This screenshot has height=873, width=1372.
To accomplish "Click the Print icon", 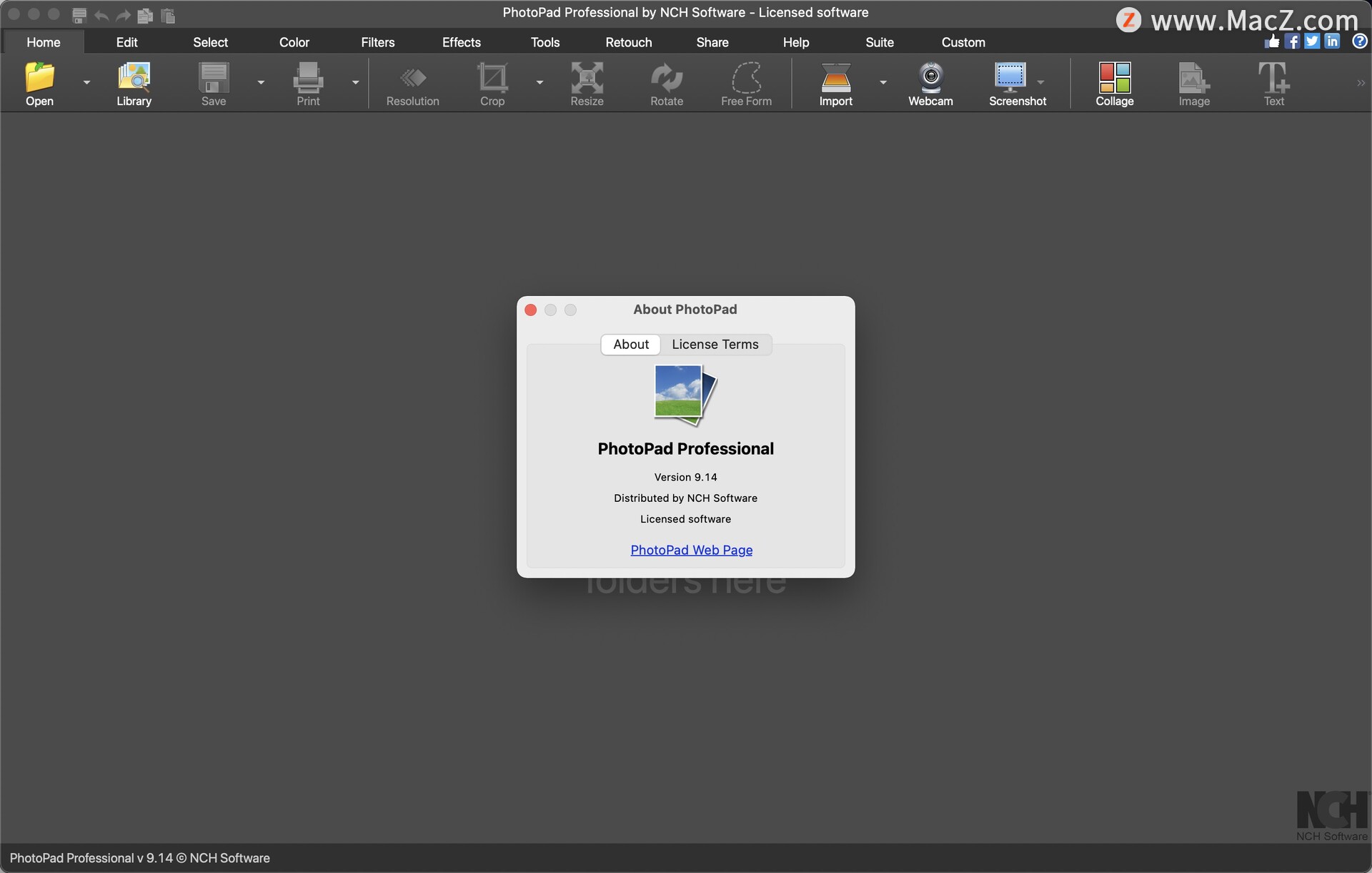I will 308,77.
